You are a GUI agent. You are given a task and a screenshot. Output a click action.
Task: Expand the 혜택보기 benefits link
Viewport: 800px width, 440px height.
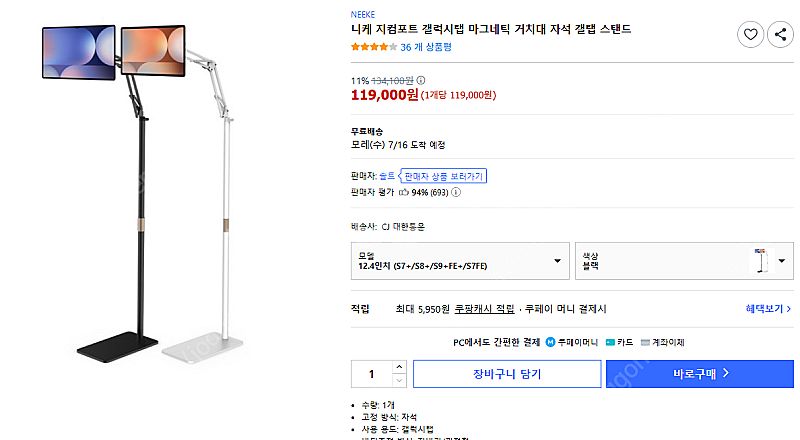[x=768, y=309]
